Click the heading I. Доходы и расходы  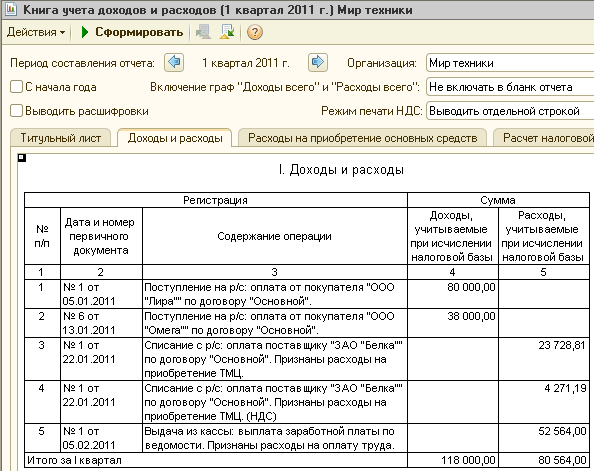pyautogui.click(x=341, y=170)
